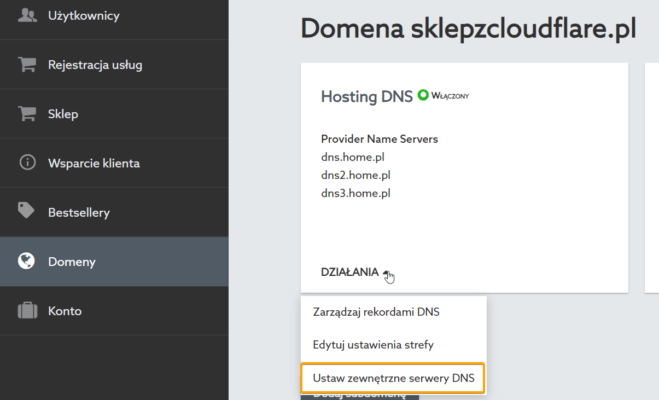The height and width of the screenshot is (400, 659).
Task: Click the Konto briefcase icon
Action: click(x=28, y=310)
